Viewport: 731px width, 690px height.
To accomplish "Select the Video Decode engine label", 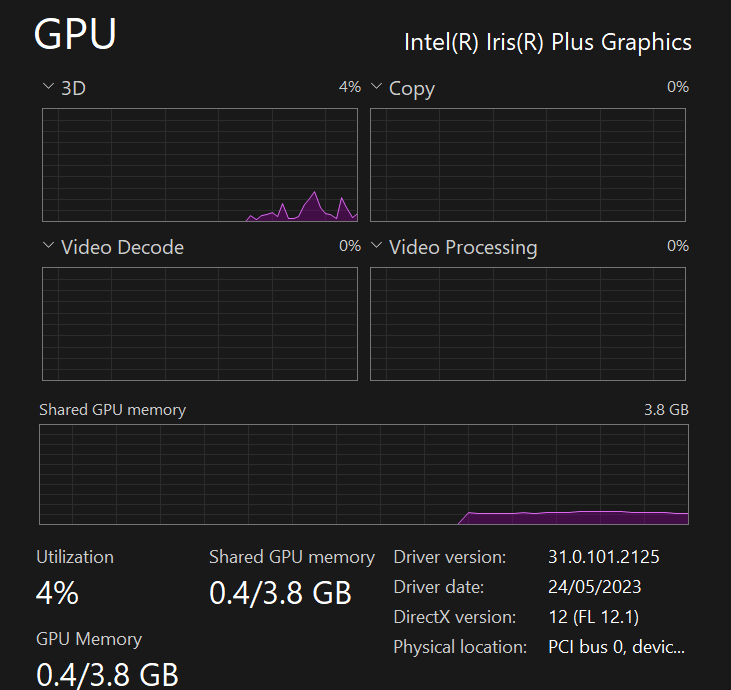I will [x=122, y=247].
